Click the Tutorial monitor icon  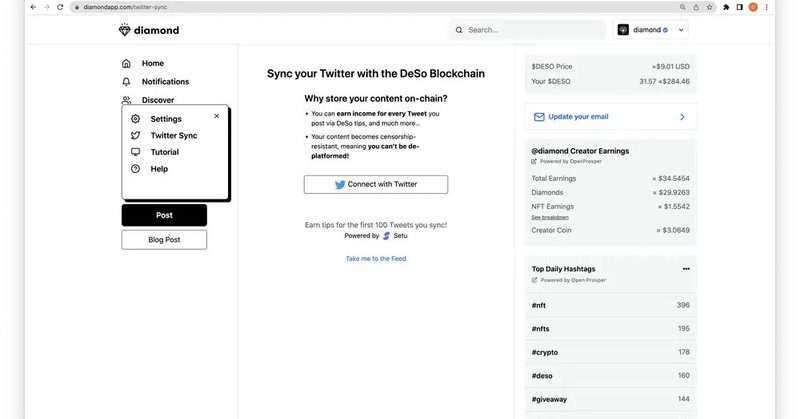135,152
